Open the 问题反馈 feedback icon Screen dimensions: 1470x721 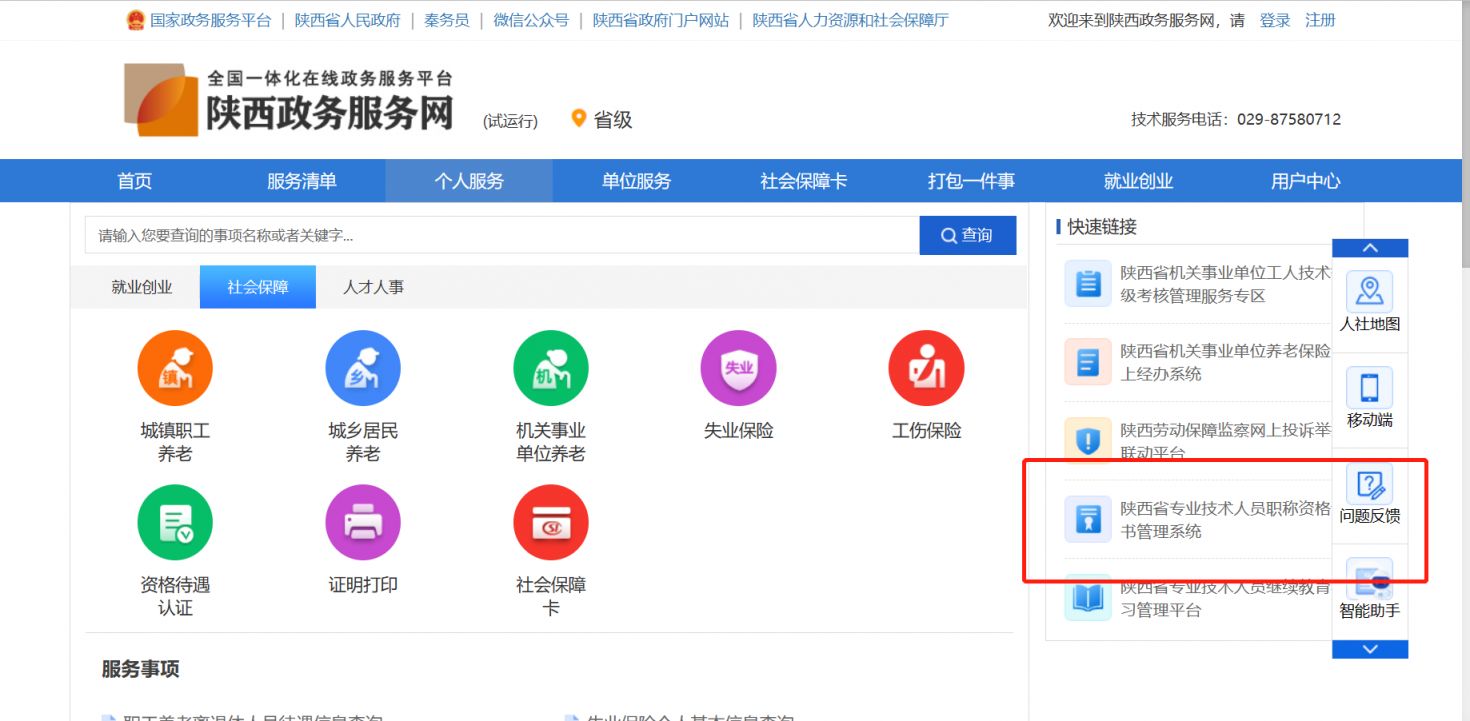point(1370,484)
